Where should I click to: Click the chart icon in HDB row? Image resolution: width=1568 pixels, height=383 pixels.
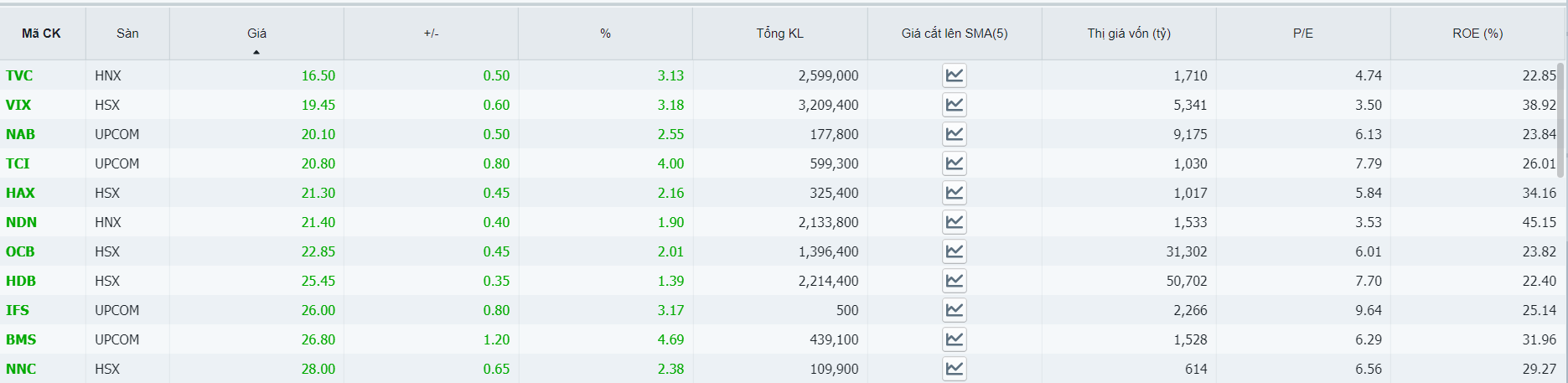(x=954, y=281)
